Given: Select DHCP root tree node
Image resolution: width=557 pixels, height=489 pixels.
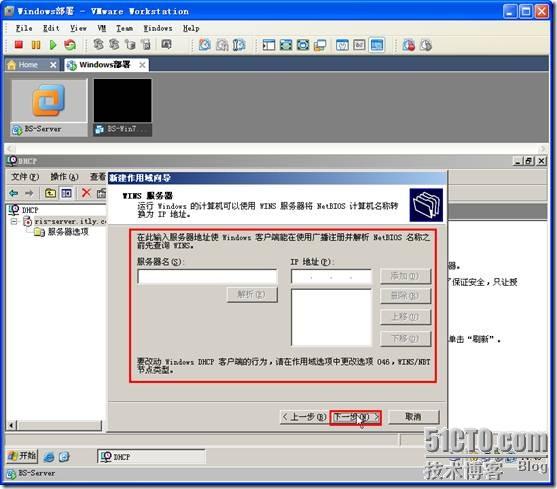Looking at the screenshot, I should click(30, 210).
